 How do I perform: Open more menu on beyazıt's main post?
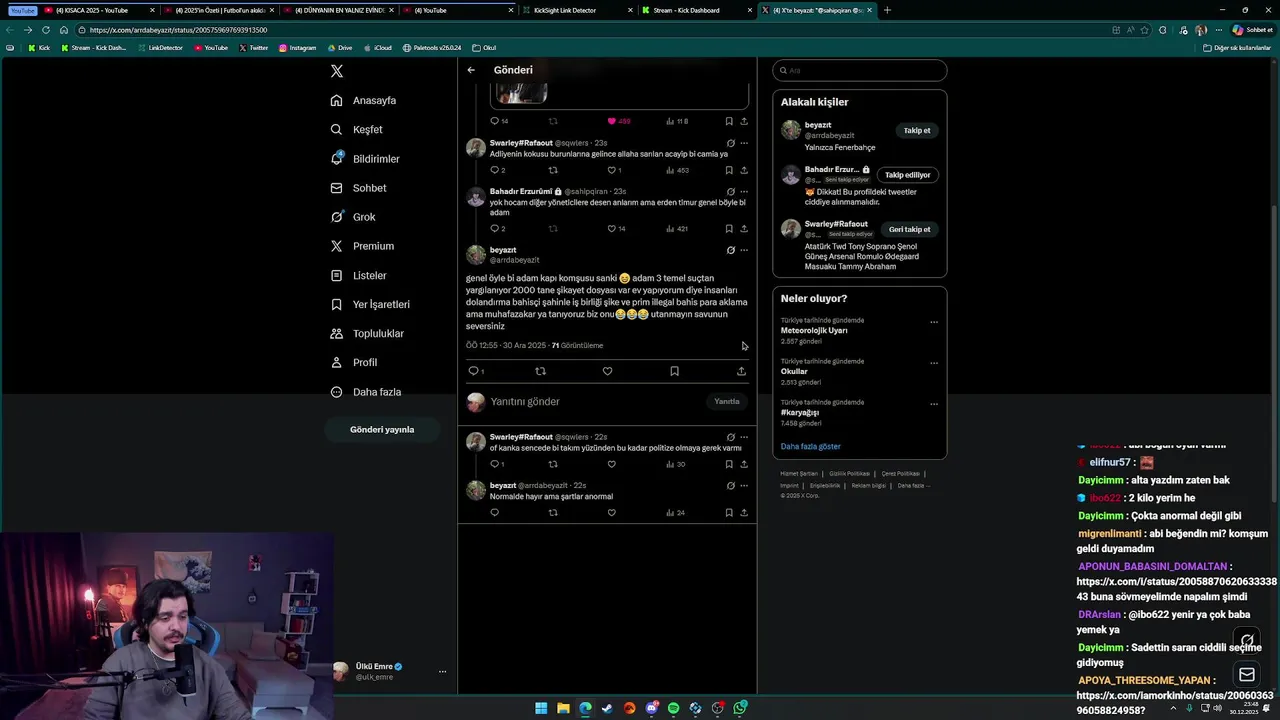[x=743, y=250]
